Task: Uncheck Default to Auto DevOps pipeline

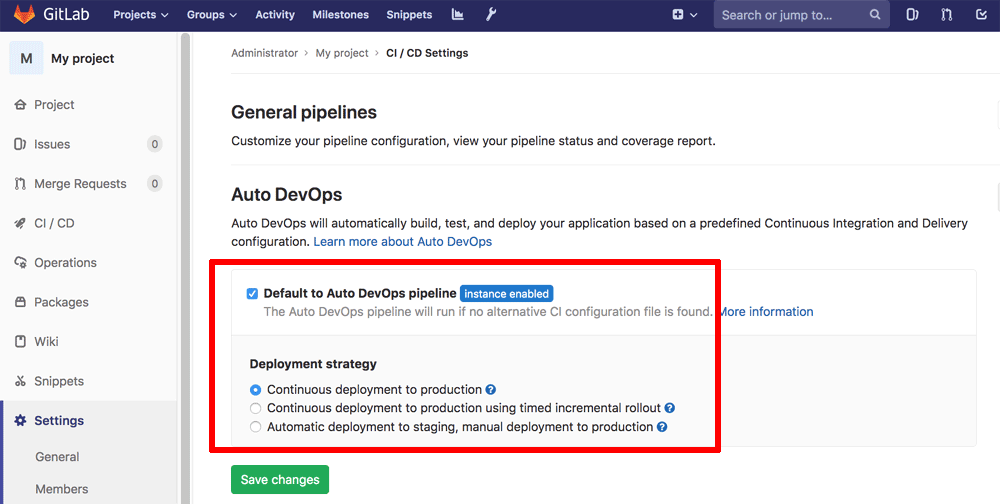Action: coord(252,294)
